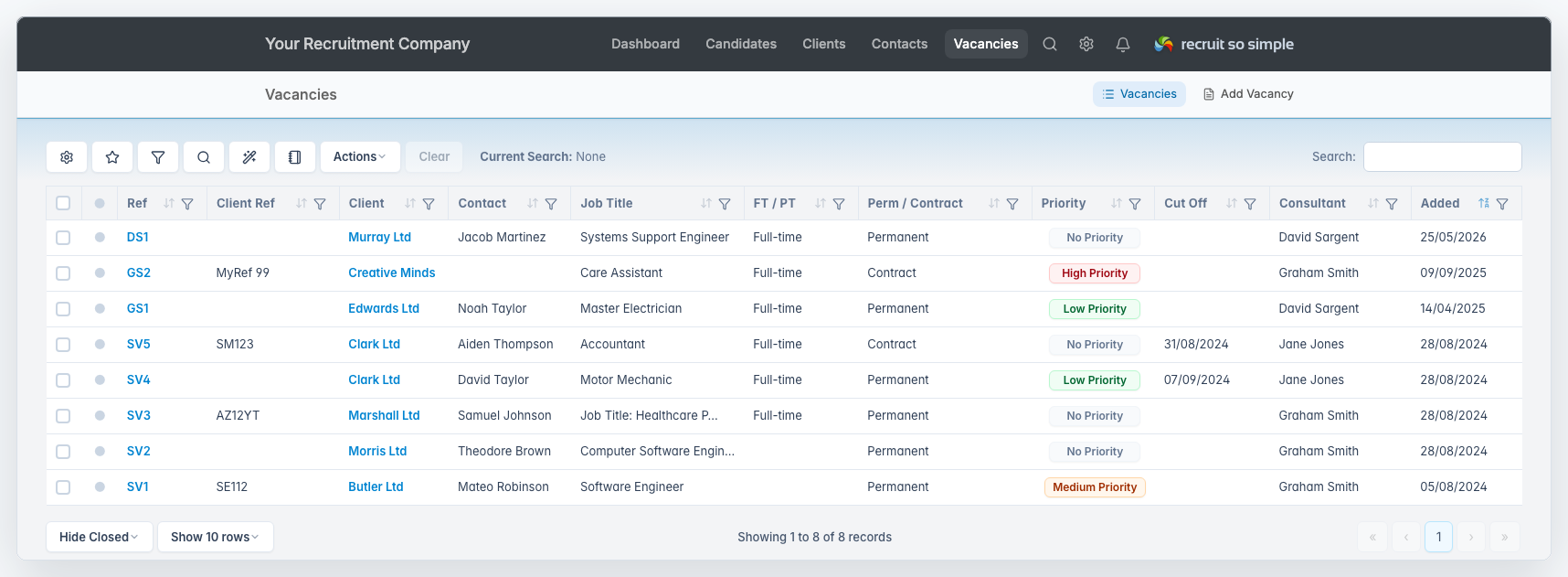Select the SV1 row checkbox
The image size is (1568, 577).
coord(63,487)
